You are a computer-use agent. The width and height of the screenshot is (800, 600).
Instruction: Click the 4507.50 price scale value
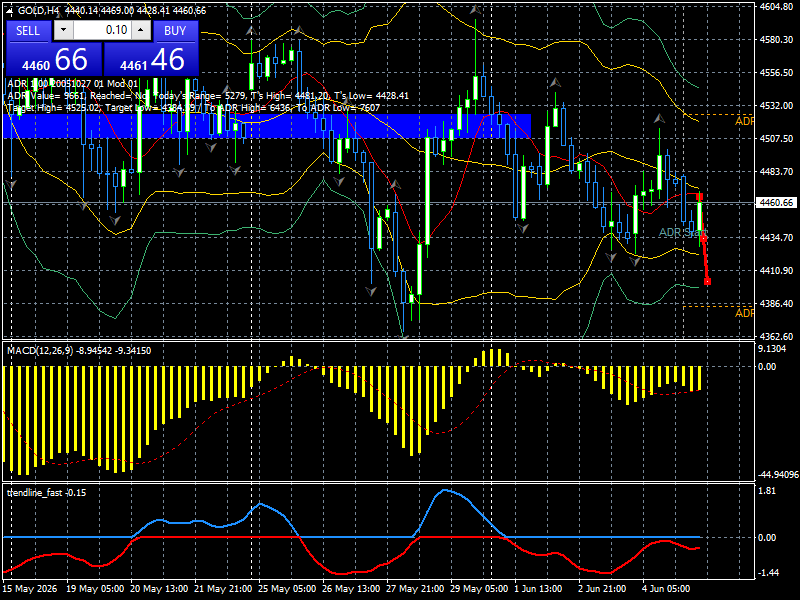(x=776, y=139)
